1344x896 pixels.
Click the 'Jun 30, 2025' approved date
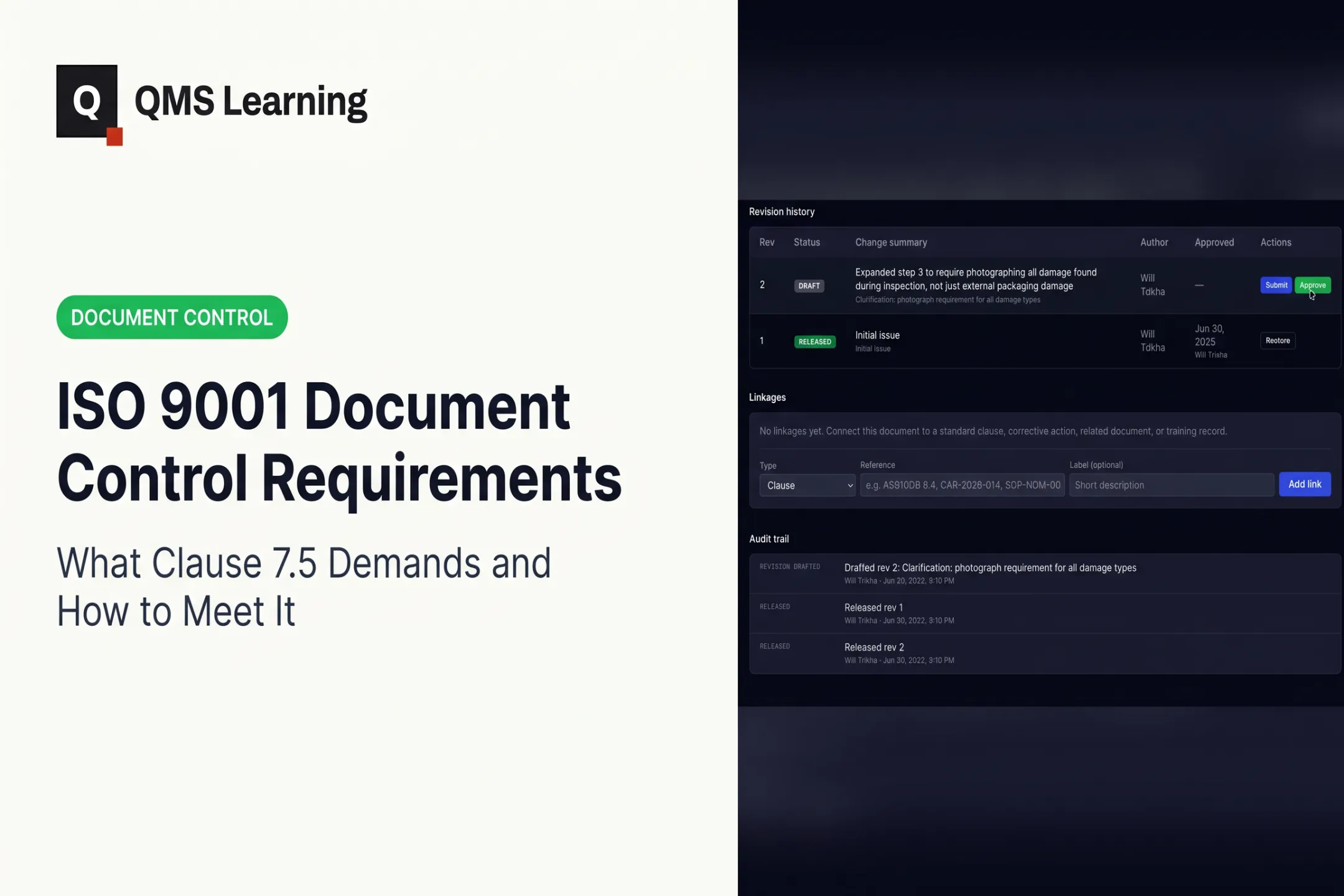pyautogui.click(x=1209, y=335)
